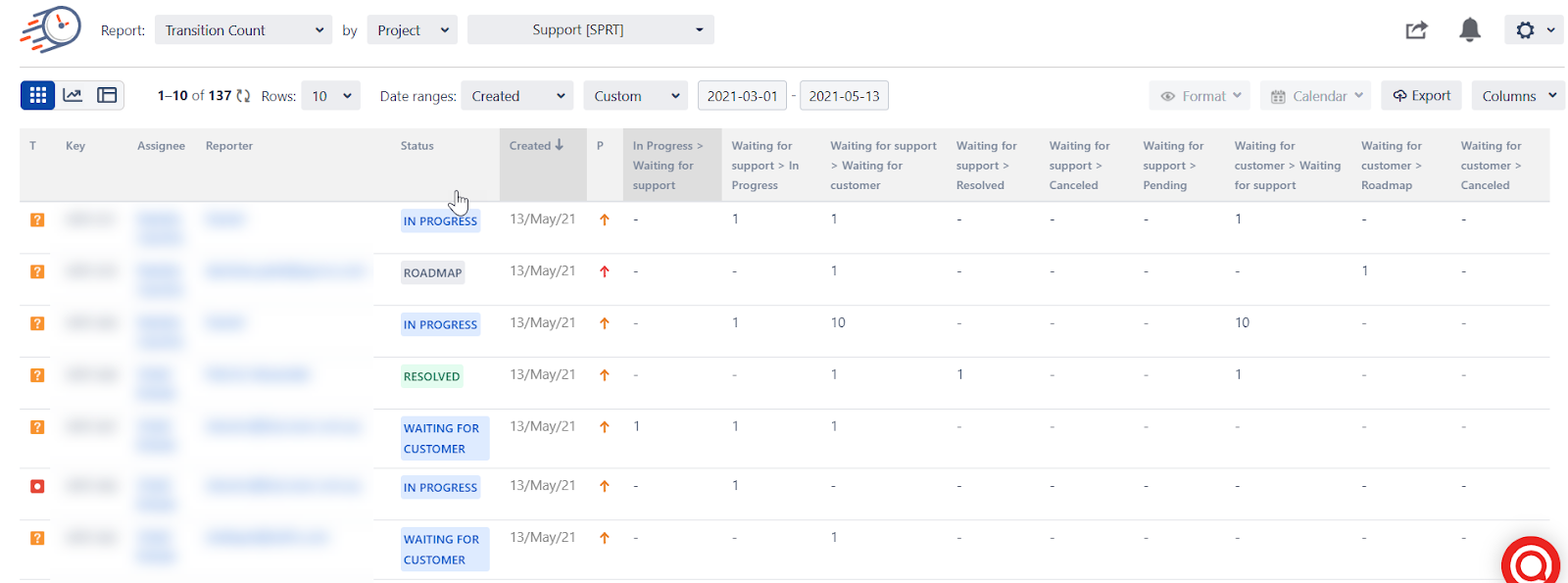Click the Export button

[x=1421, y=96]
